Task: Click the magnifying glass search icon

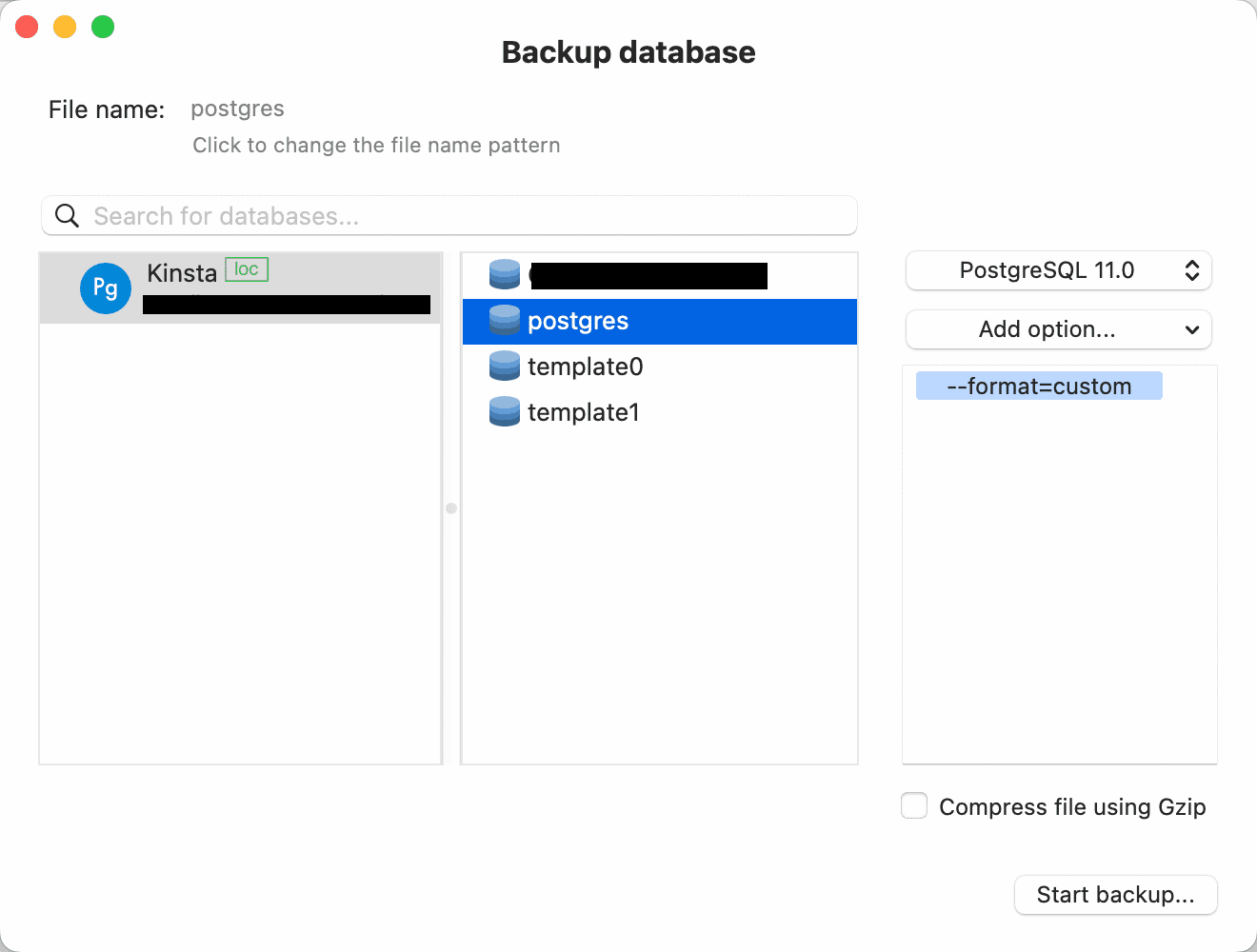Action: 66,215
